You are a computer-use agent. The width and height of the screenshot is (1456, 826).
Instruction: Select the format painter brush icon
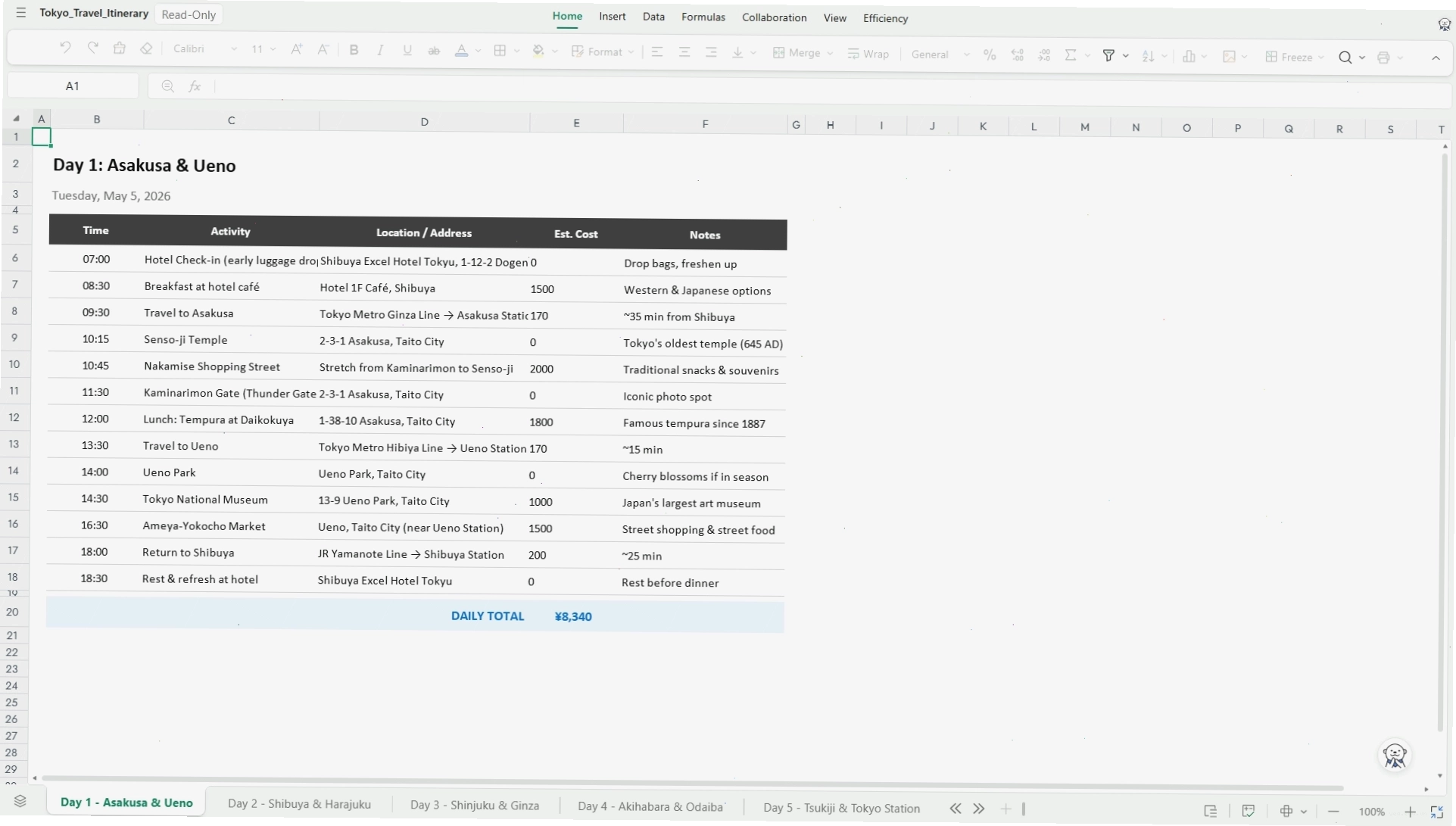point(119,48)
